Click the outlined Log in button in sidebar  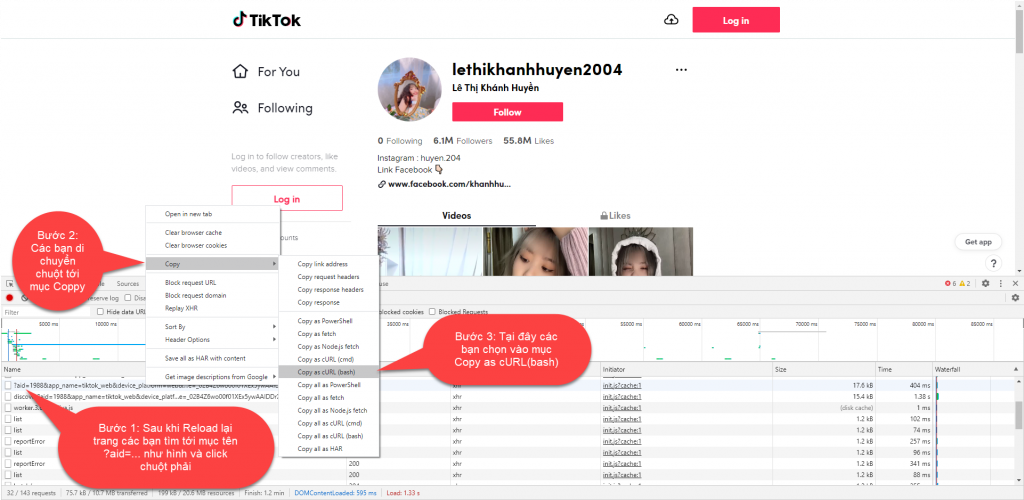click(287, 198)
